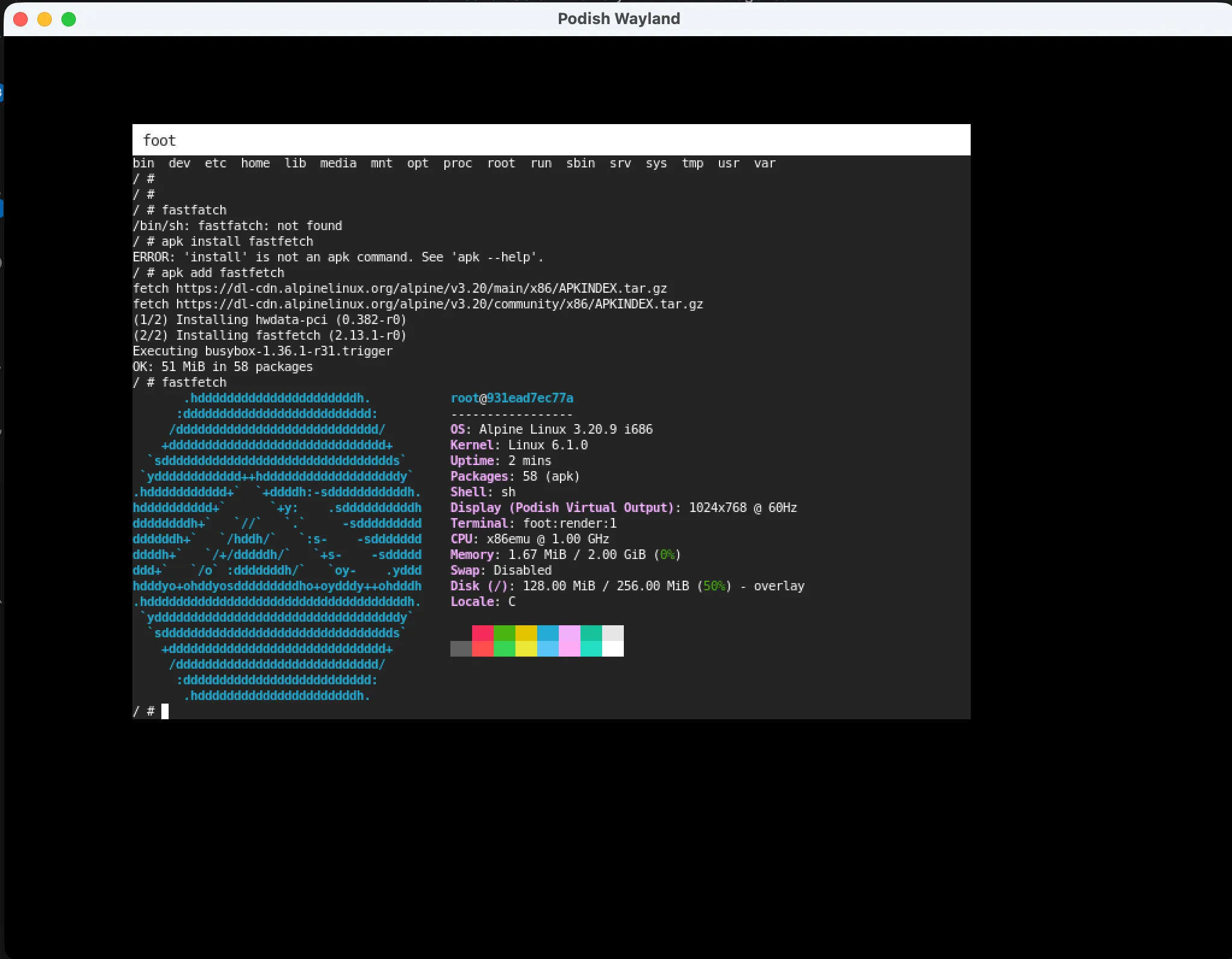Click the dark gray palette color block
Viewport: 1232px width, 959px height.
(x=461, y=649)
